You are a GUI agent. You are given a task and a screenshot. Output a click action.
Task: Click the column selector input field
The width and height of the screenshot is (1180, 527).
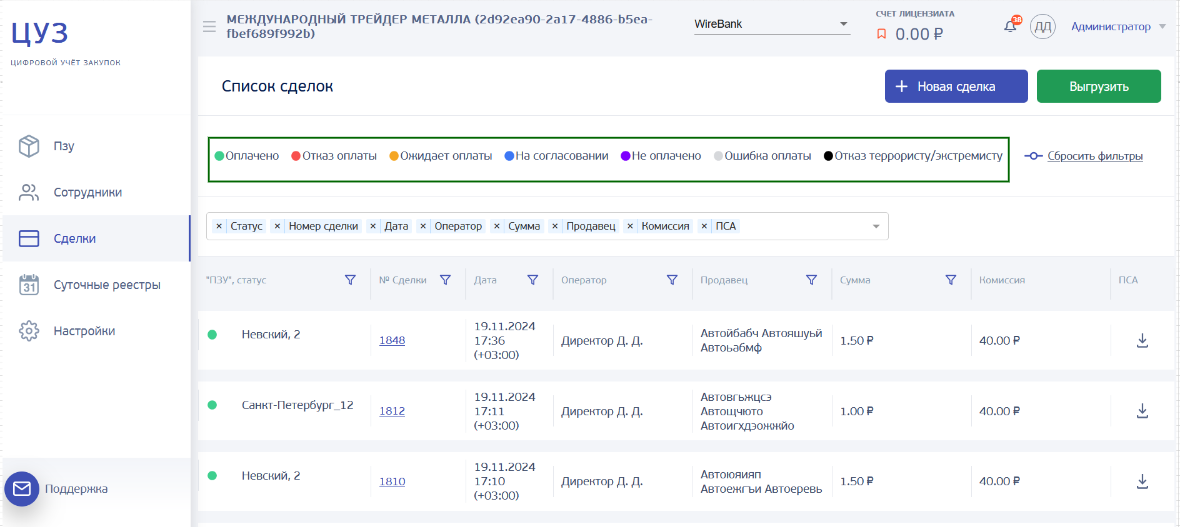(547, 226)
